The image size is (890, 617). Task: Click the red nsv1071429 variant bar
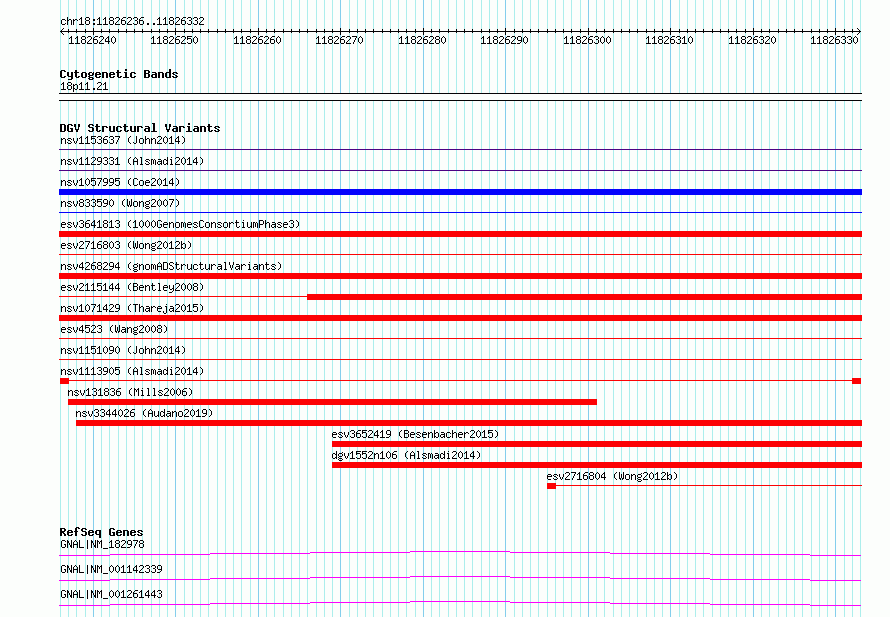point(460,318)
